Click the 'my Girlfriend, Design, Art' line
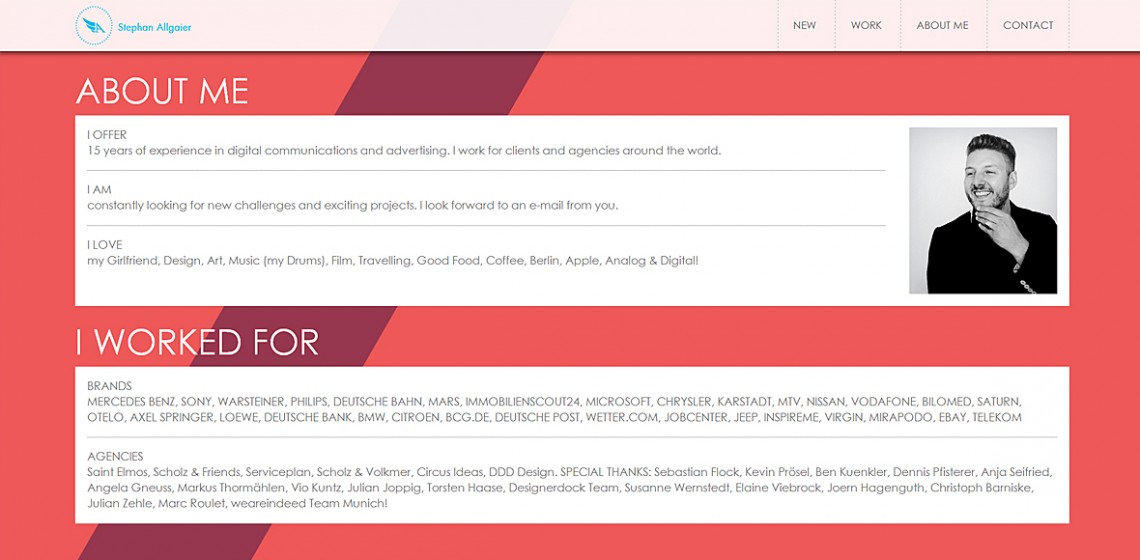The width and height of the screenshot is (1140, 560). point(393,260)
